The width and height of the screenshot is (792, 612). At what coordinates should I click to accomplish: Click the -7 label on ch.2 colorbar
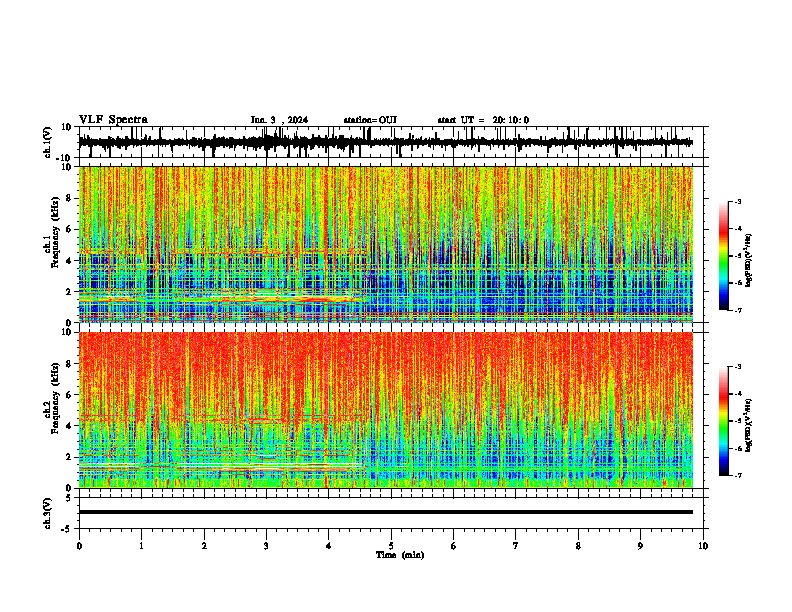pyautogui.click(x=738, y=476)
